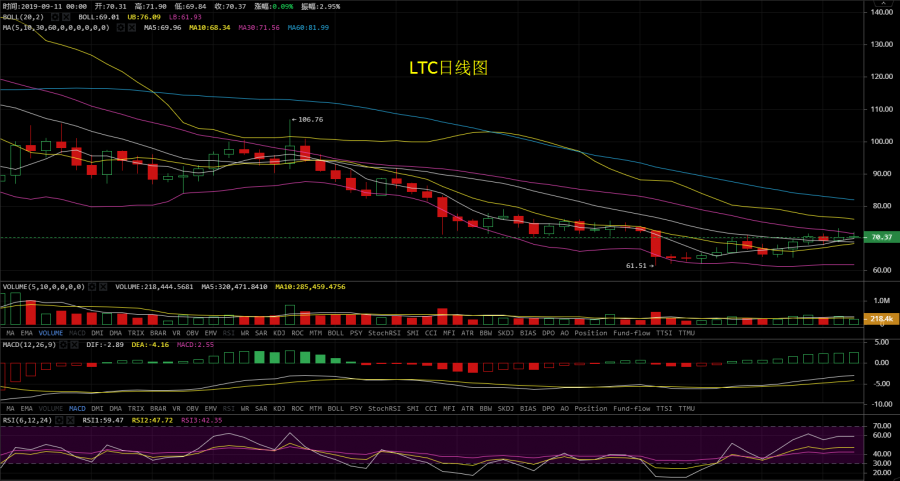
Task: Click the 61.51 low price marker
Action: coord(637,266)
